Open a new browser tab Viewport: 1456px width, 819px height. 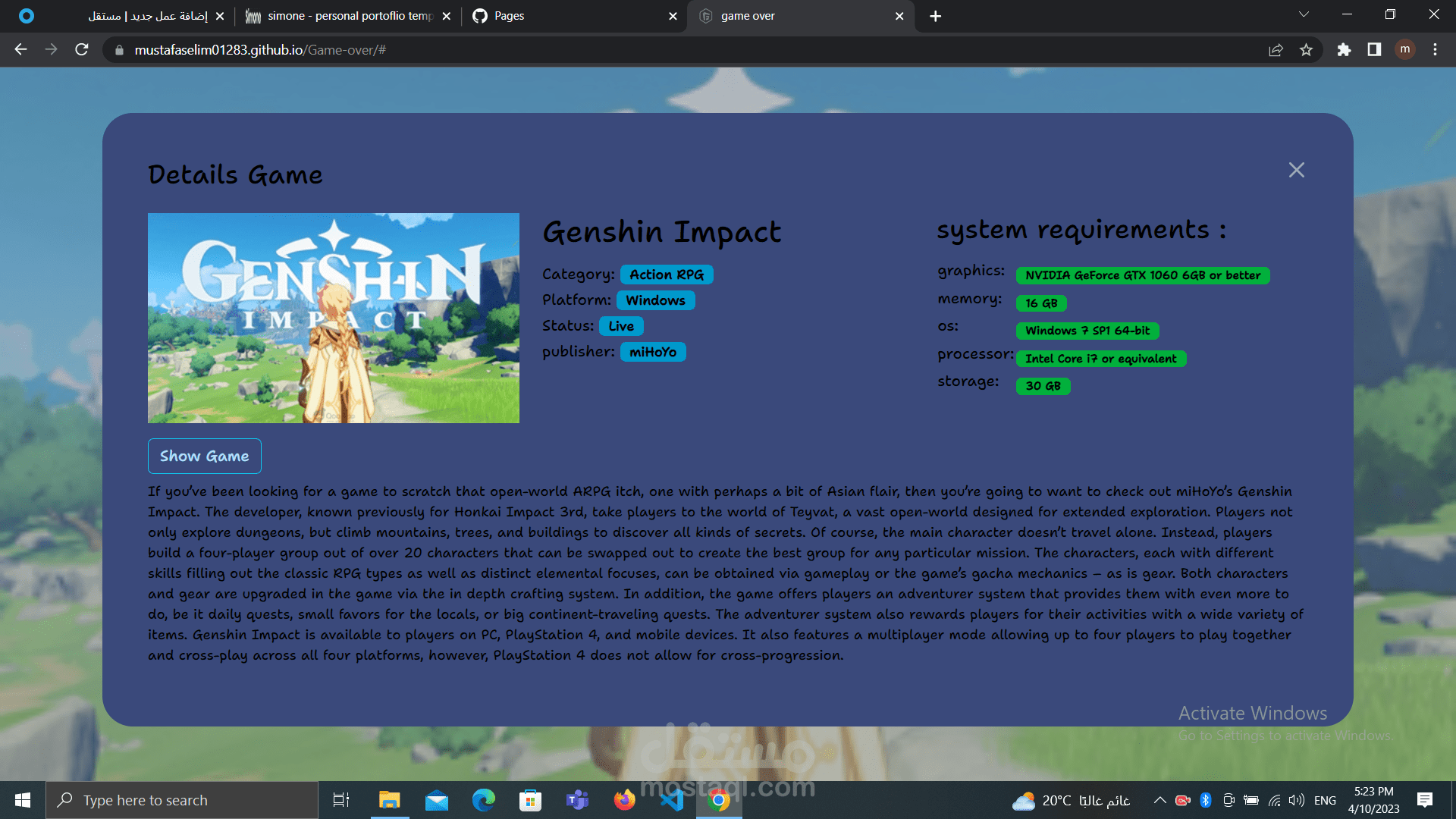(x=935, y=16)
